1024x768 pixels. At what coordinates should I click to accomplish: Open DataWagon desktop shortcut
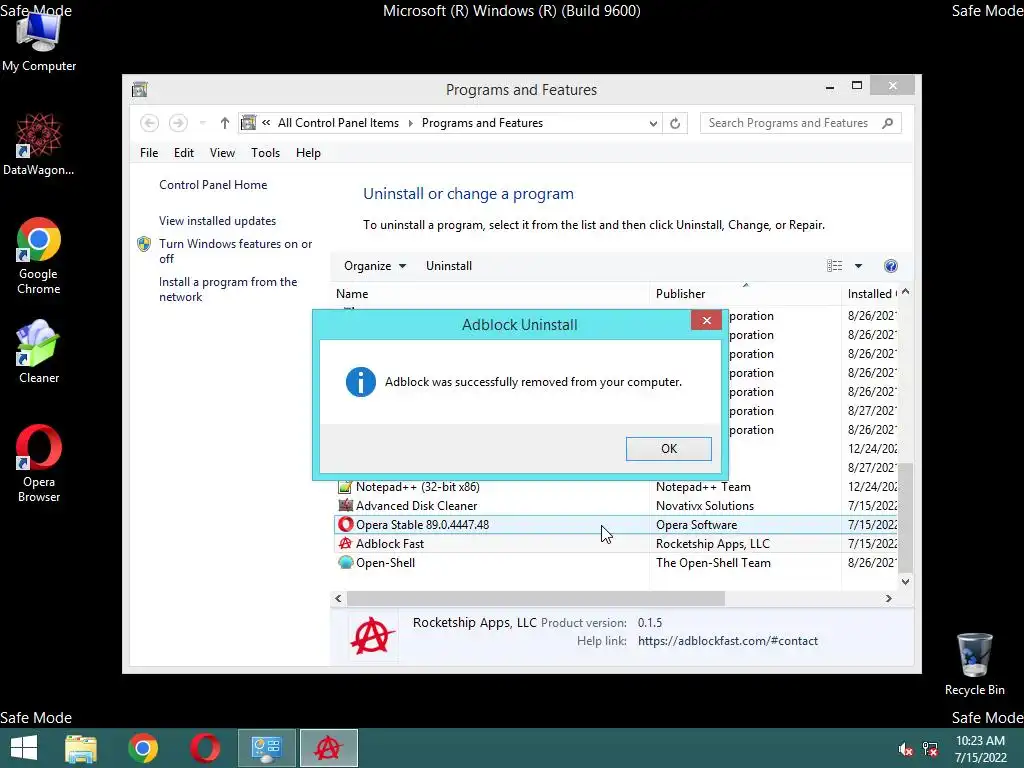click(39, 144)
